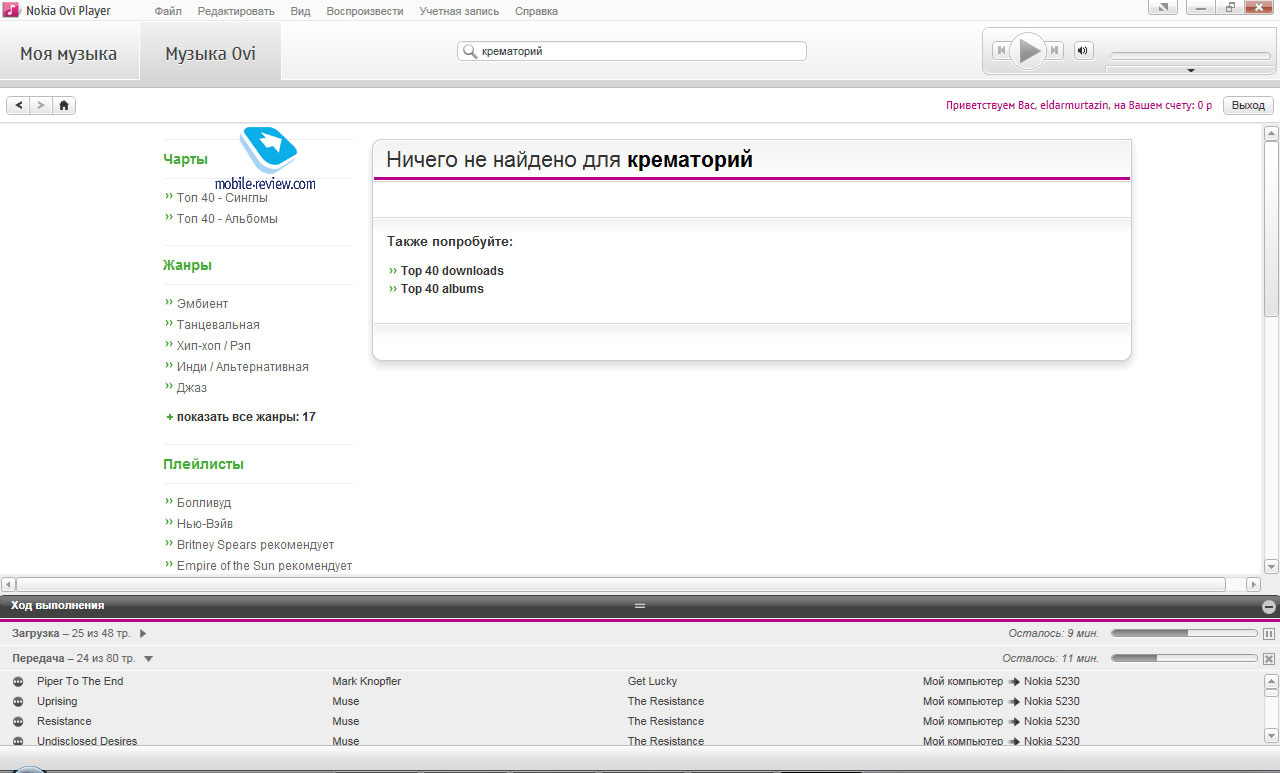Screen dimensions: 1280x773
Task: Click the Чарты section heading
Action: 185,159
